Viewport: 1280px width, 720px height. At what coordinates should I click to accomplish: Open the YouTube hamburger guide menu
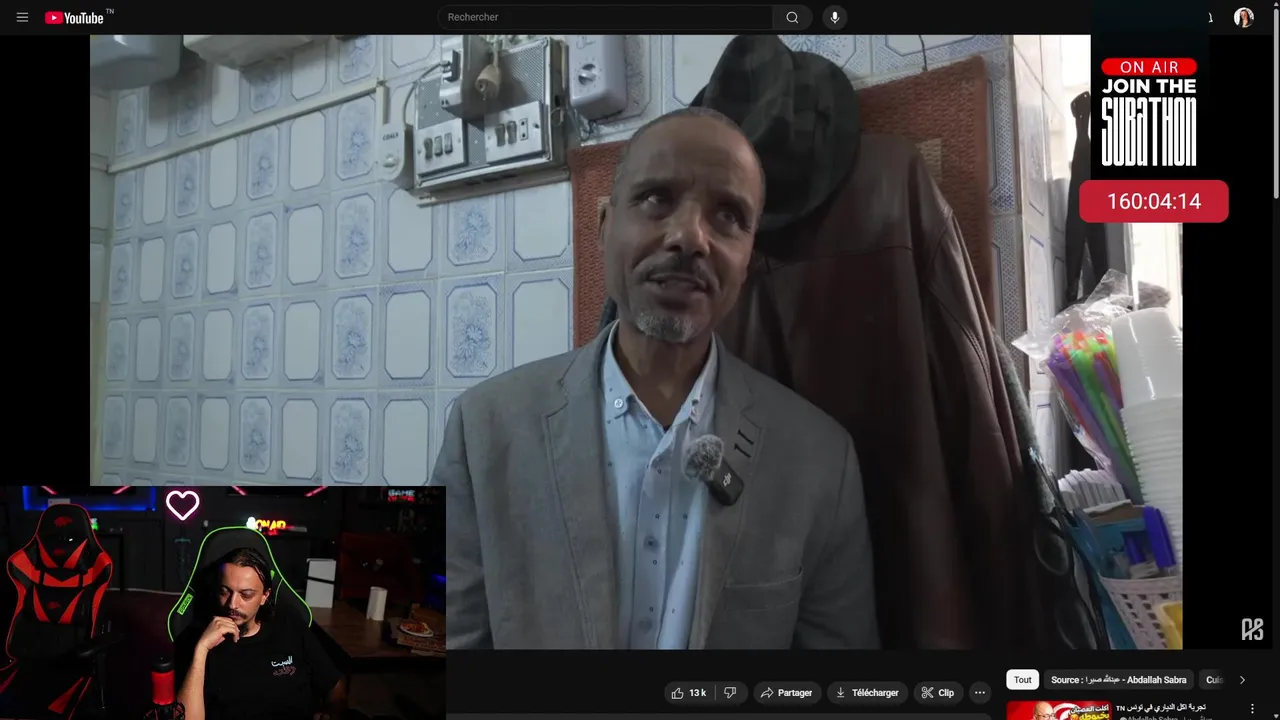click(22, 17)
